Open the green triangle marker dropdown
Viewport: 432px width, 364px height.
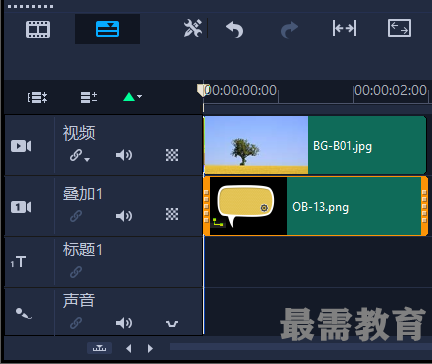(x=132, y=97)
